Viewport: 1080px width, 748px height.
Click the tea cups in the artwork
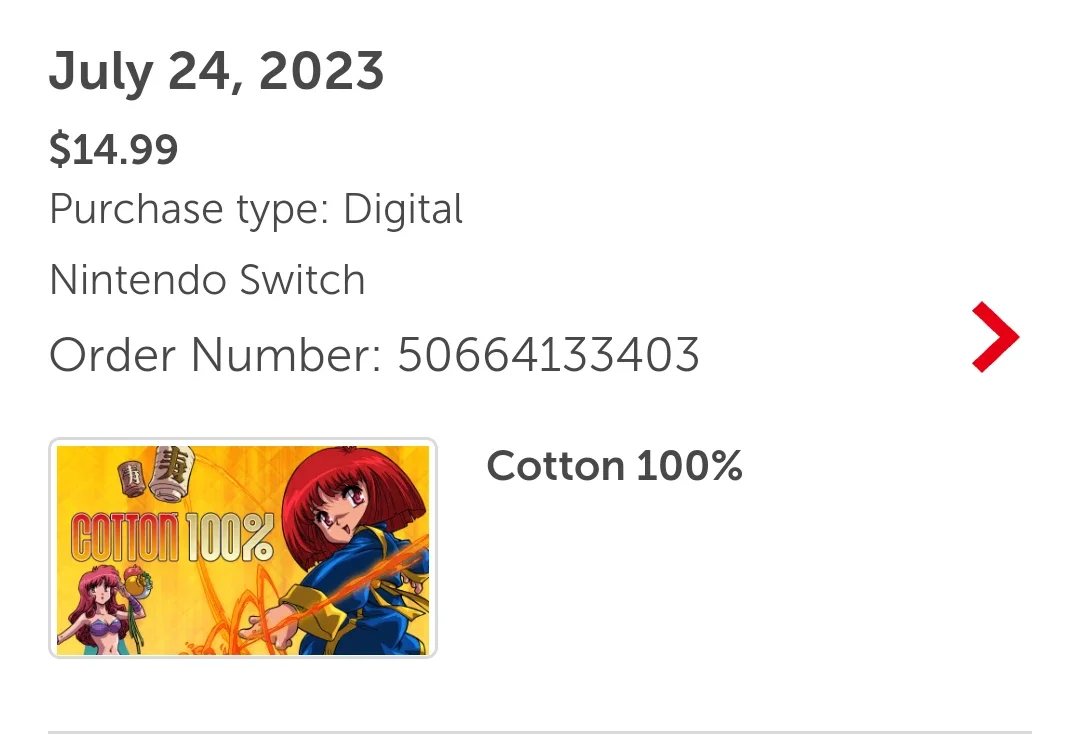click(x=156, y=472)
